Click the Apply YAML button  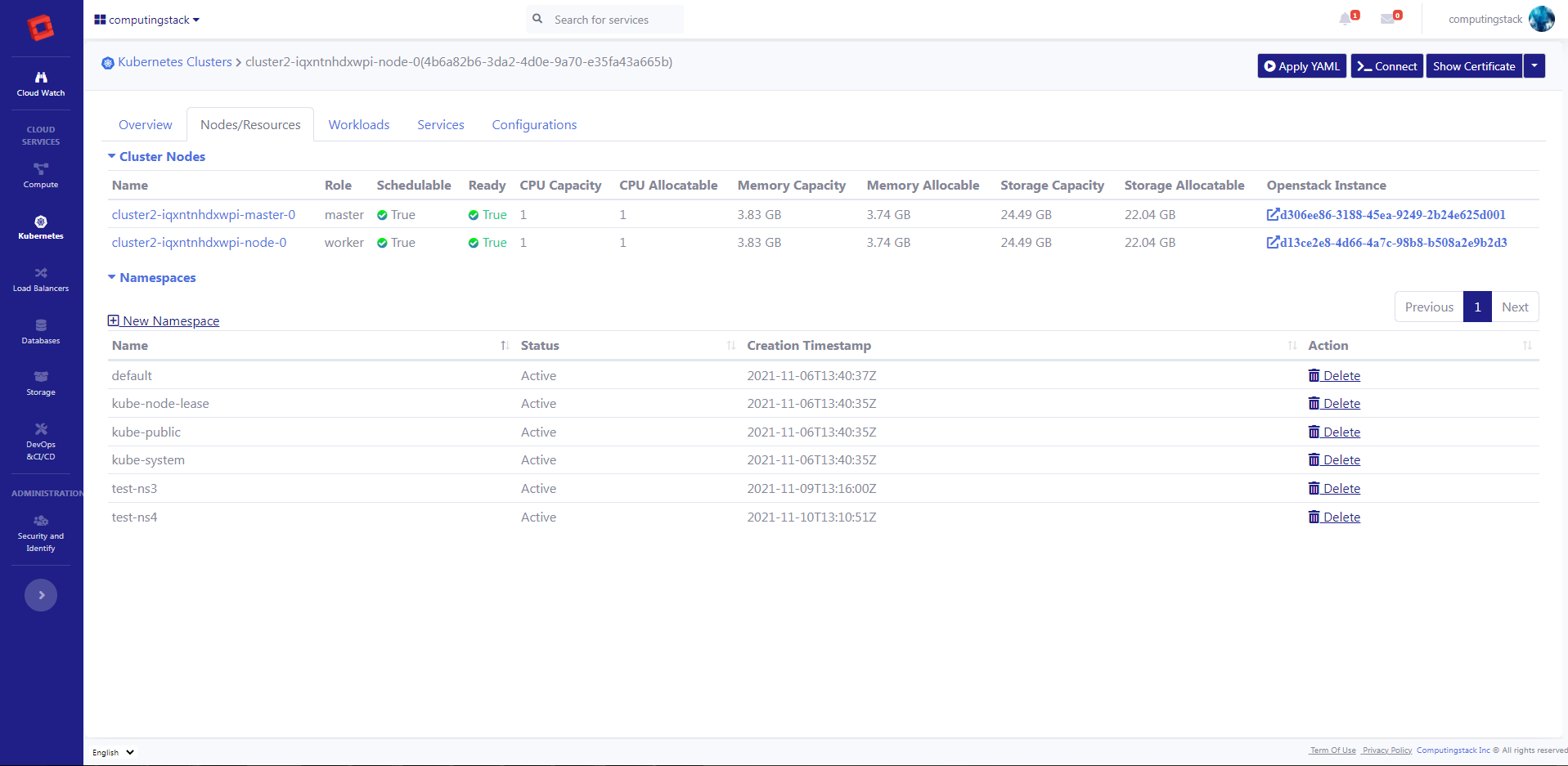coord(1303,66)
